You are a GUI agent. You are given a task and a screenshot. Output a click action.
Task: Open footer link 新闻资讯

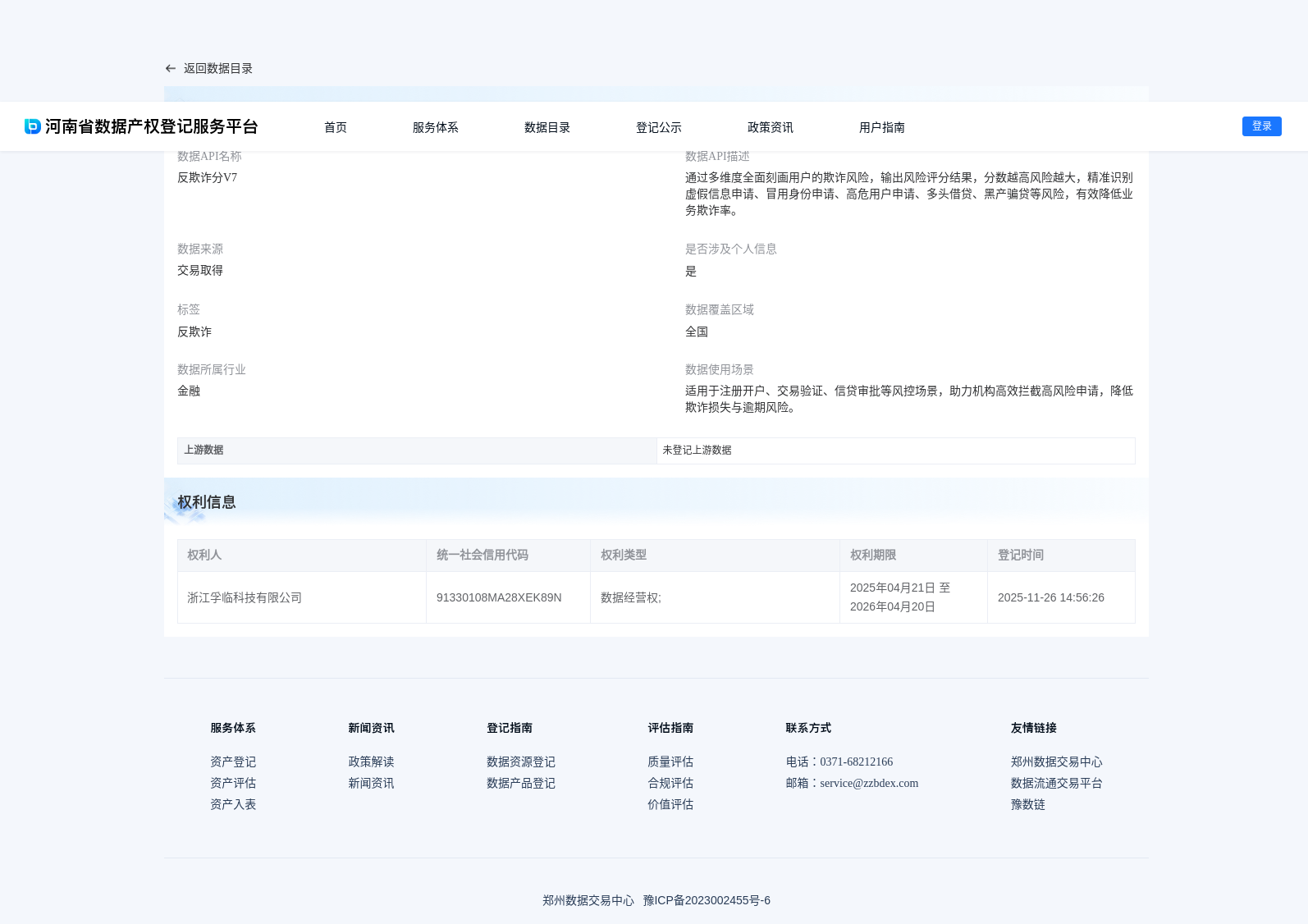(371, 784)
